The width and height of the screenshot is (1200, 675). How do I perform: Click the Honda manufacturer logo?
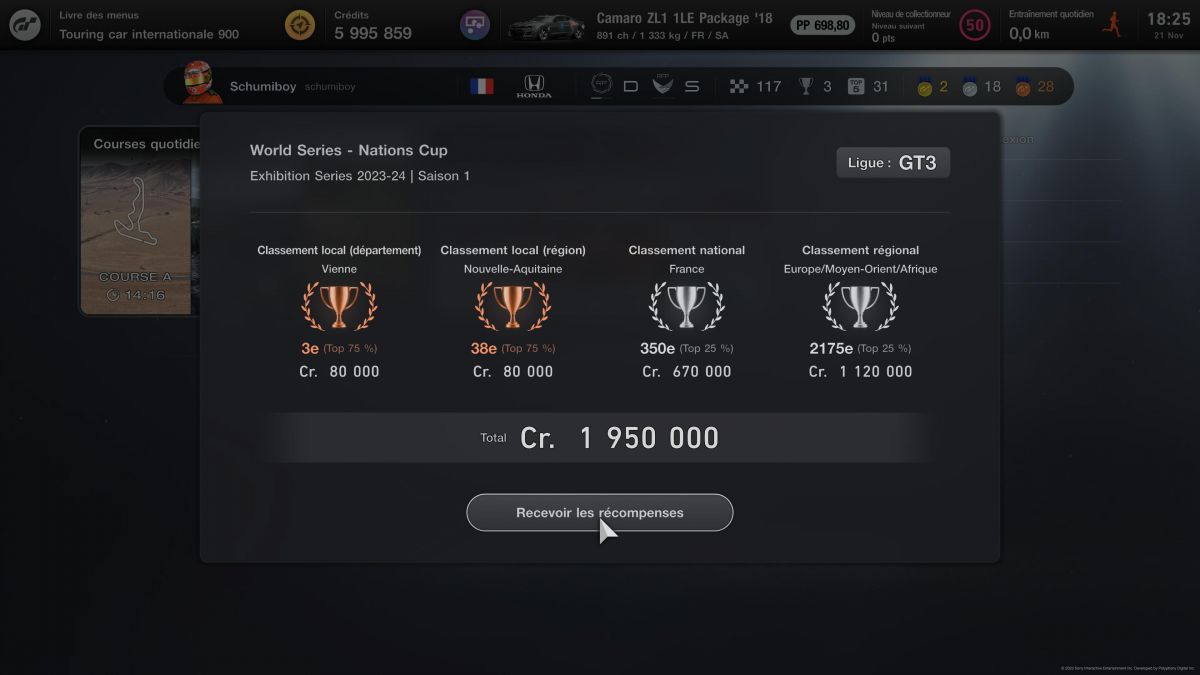(x=533, y=86)
